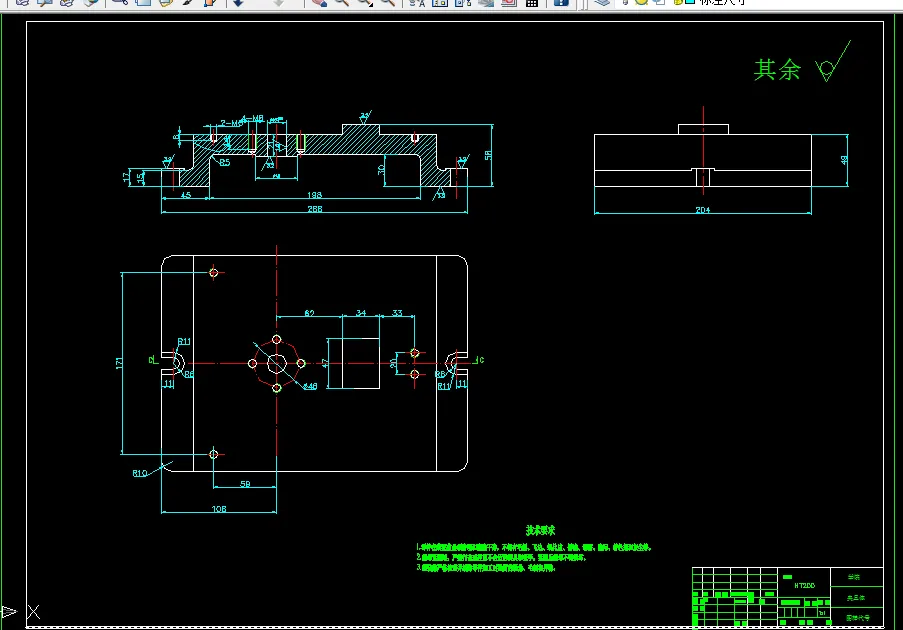Select the 30 dimension in section view
Image resolution: width=903 pixels, height=630 pixels.
pos(381,169)
